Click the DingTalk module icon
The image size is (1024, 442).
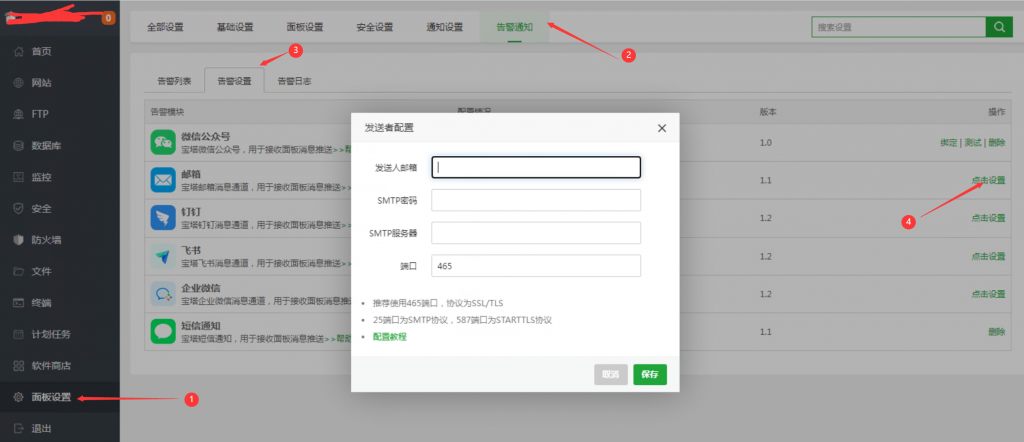(163, 218)
